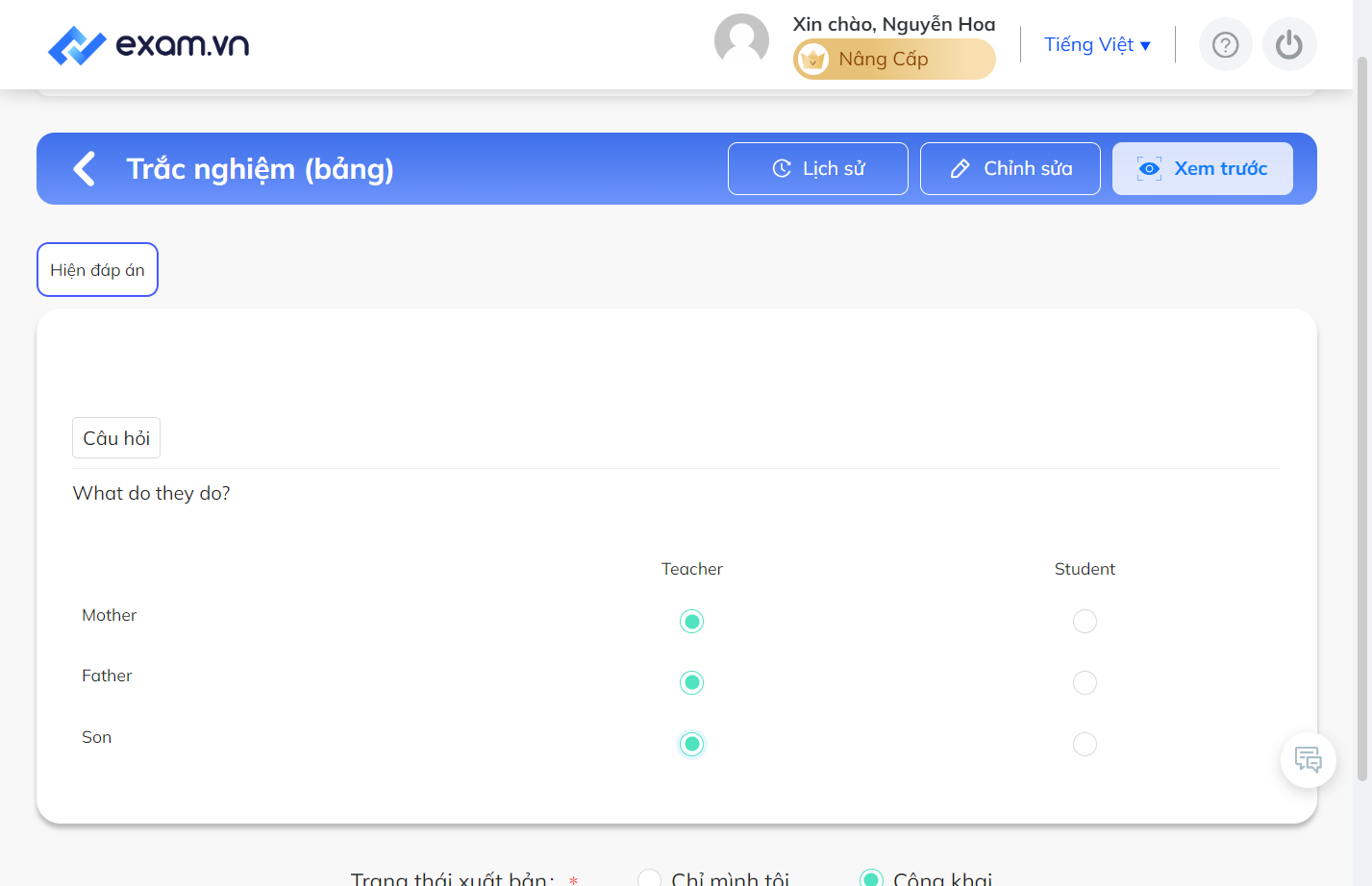Open the Tiếng Việt language dropdown

[x=1097, y=44]
